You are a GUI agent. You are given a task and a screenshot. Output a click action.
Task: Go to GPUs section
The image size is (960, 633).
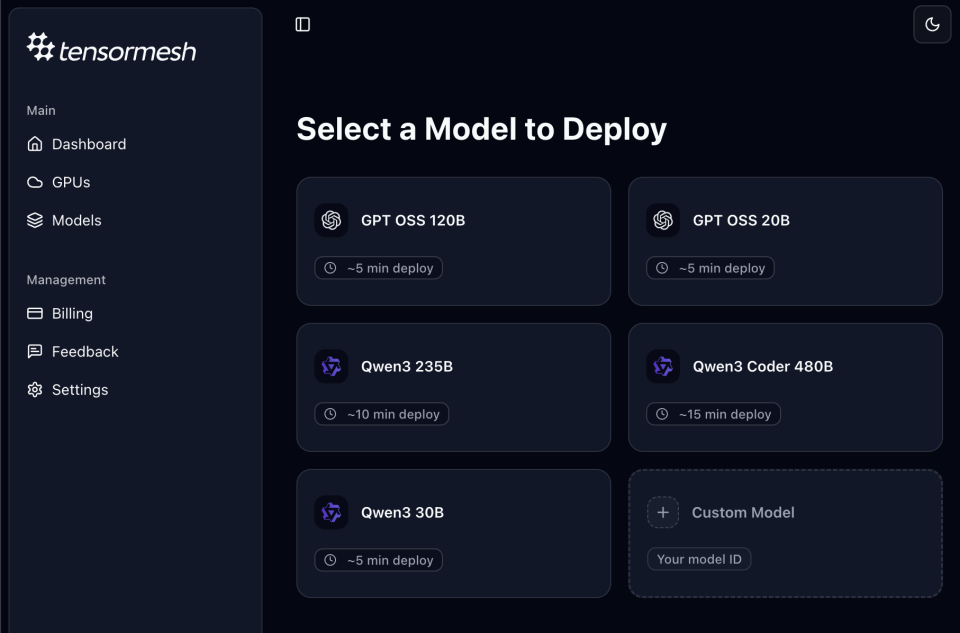70,182
